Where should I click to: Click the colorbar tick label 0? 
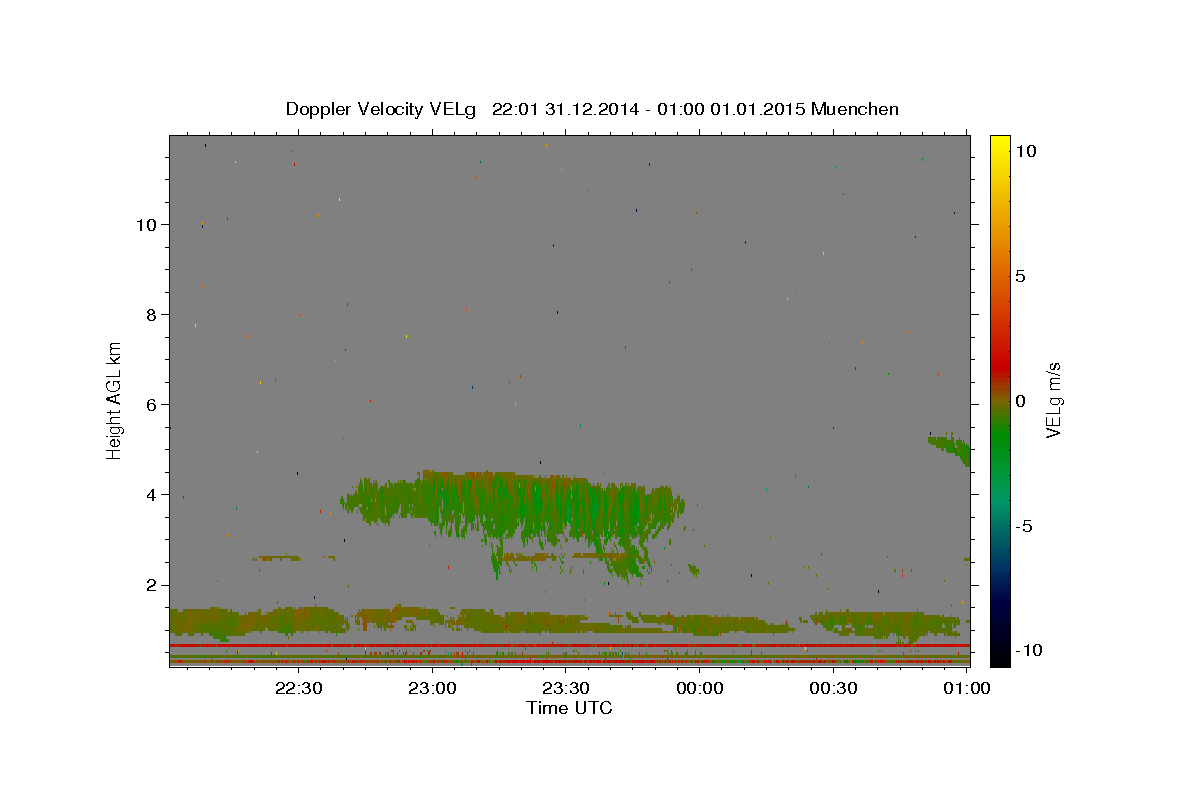(1020, 400)
